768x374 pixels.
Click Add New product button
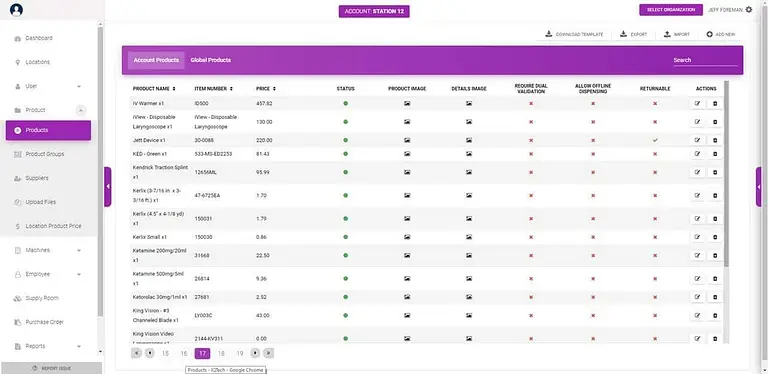tap(720, 34)
